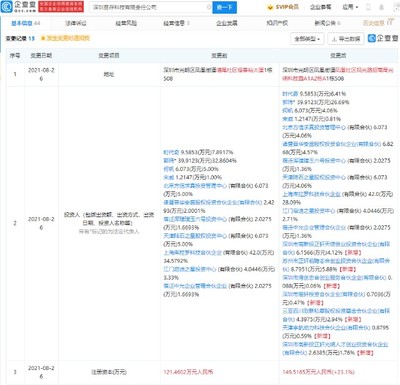Click the 149.5165万元人民币(+23.1%) value
Image resolution: width=400 pixels, height=385 pixels.
318,372
